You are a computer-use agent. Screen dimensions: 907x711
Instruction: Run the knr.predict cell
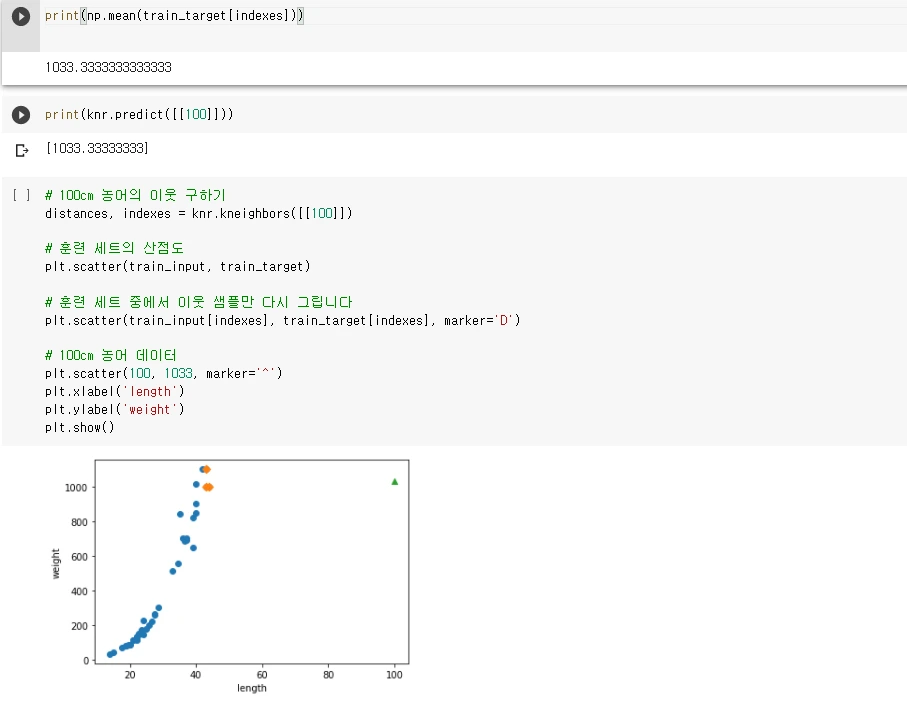(21, 115)
